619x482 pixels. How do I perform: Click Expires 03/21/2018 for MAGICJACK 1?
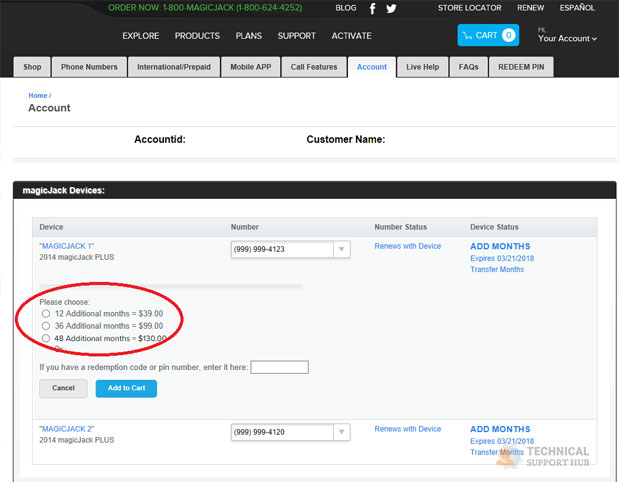pyautogui.click(x=502, y=258)
